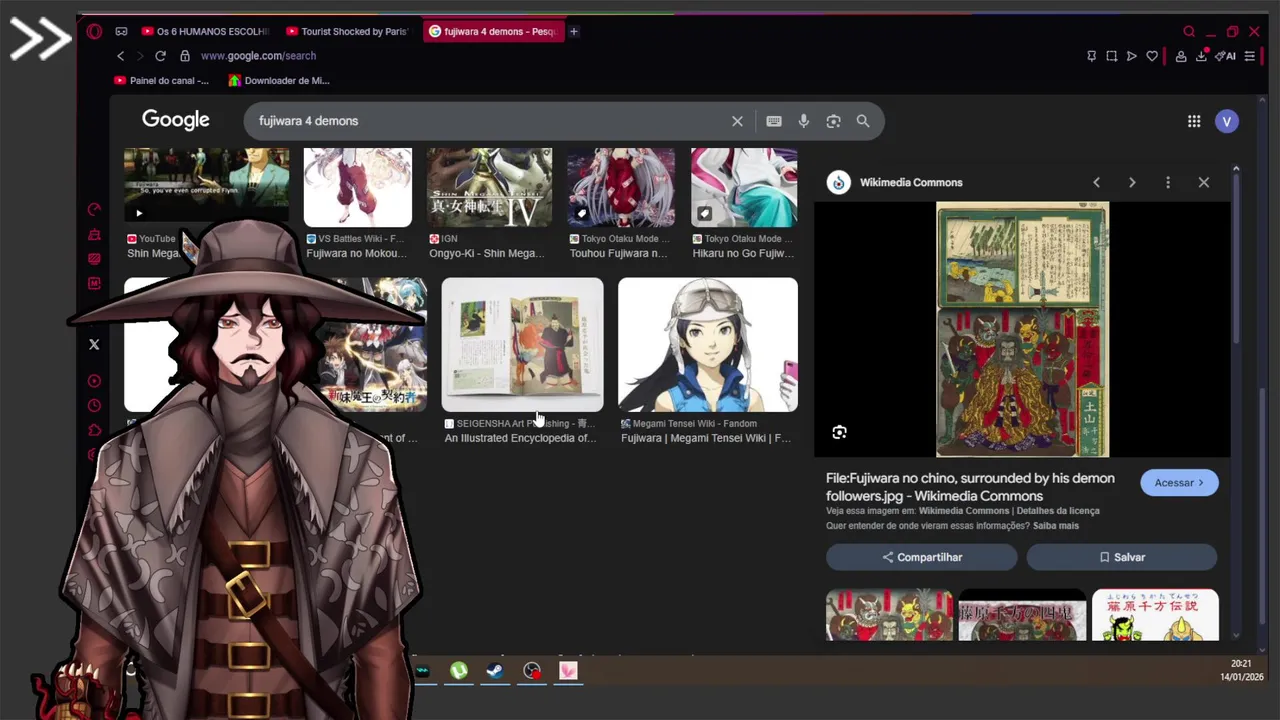Open the VS Battles Wiki Fujiwara no Mokou thumbnail
The width and height of the screenshot is (1280, 720).
[357, 187]
